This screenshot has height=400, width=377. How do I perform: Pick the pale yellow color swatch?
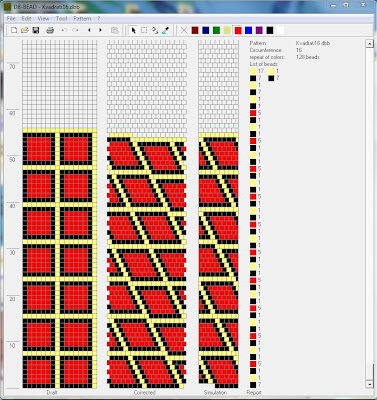click(227, 30)
